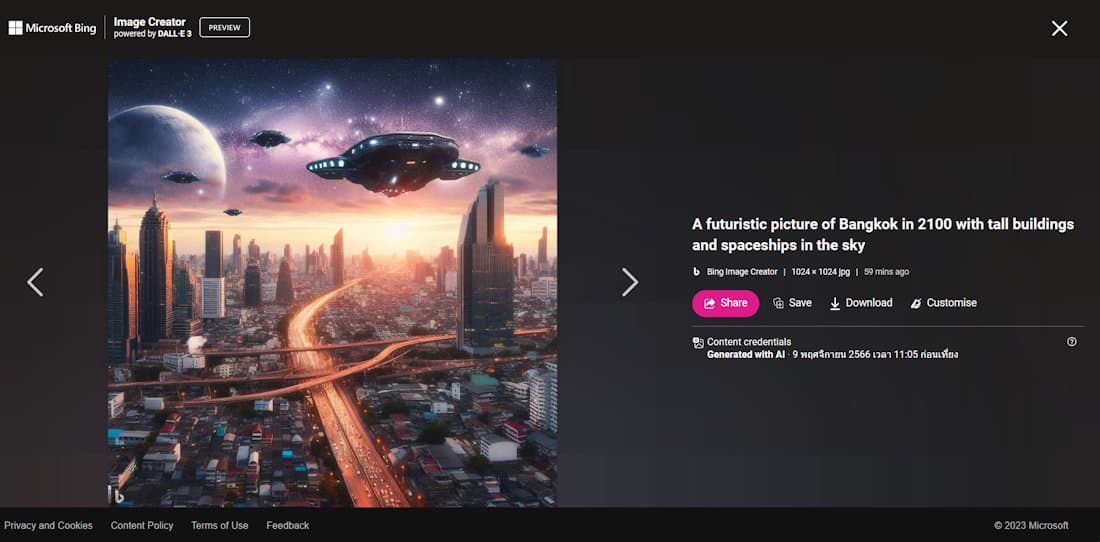
Task: Click the small Bing icon beside Bing Image Creator
Action: click(x=697, y=271)
